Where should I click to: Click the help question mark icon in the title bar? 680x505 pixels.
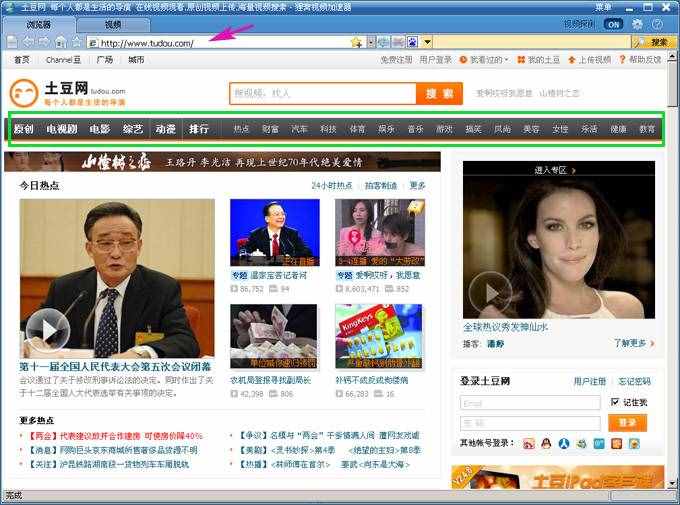point(657,24)
